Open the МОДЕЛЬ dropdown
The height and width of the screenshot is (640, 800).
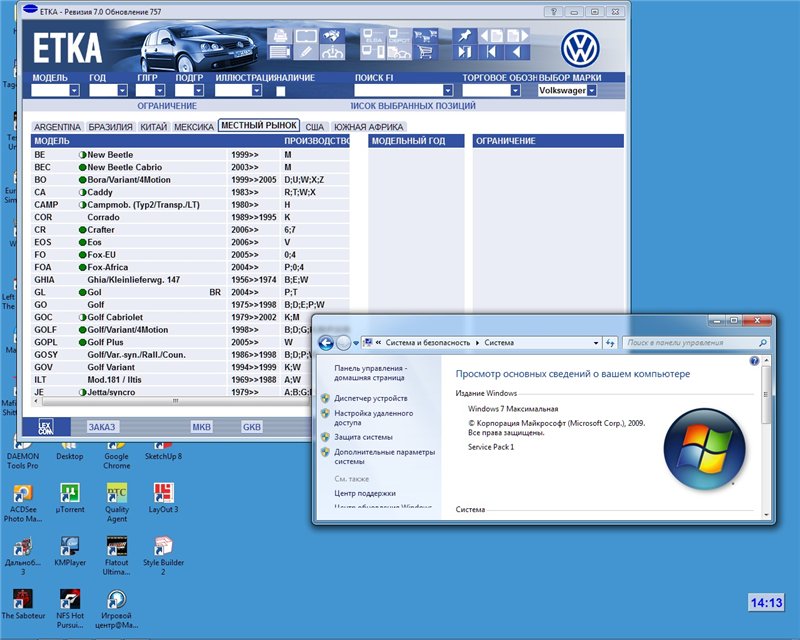click(74, 90)
